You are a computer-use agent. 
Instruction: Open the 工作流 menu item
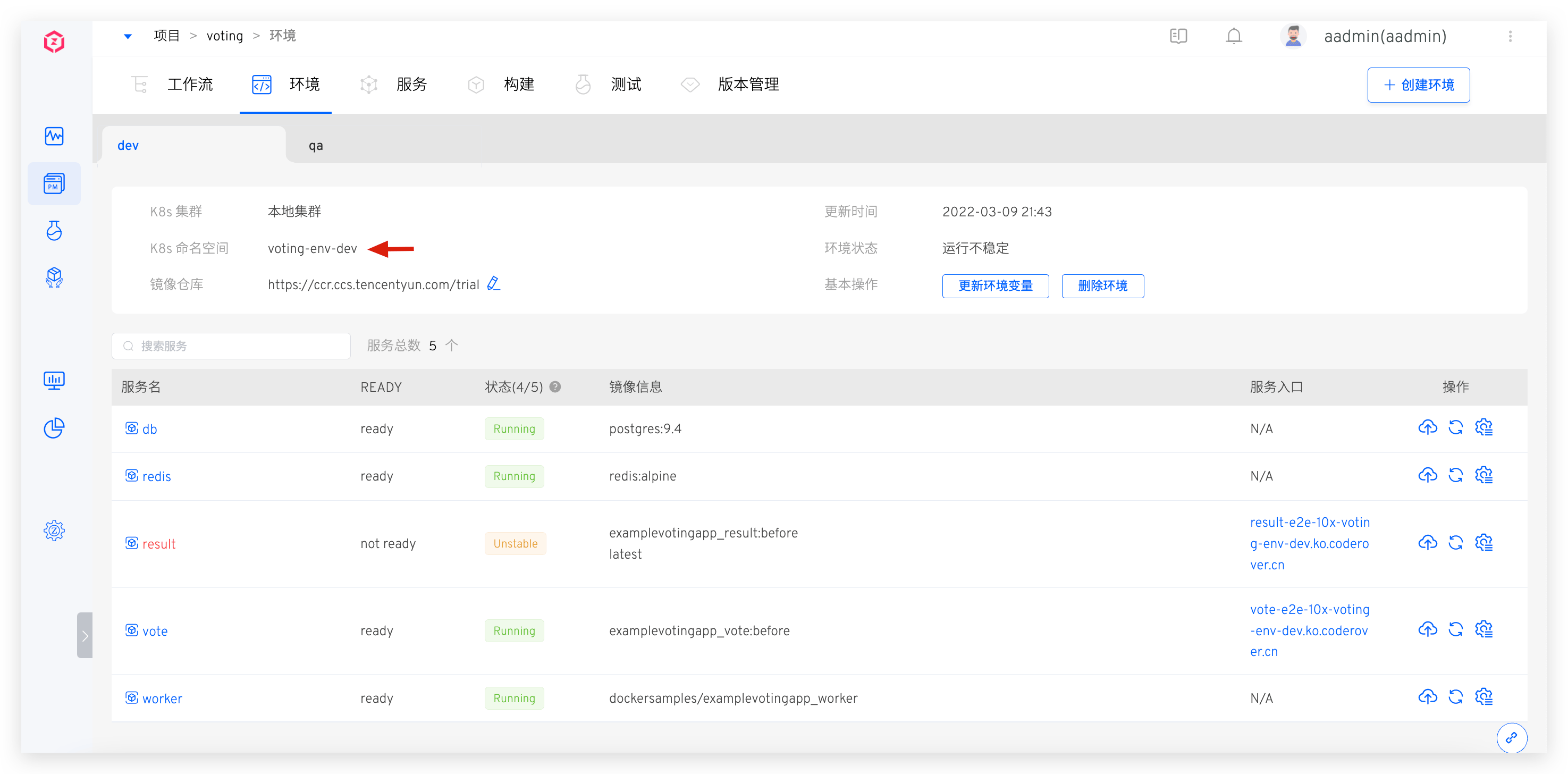click(x=190, y=85)
